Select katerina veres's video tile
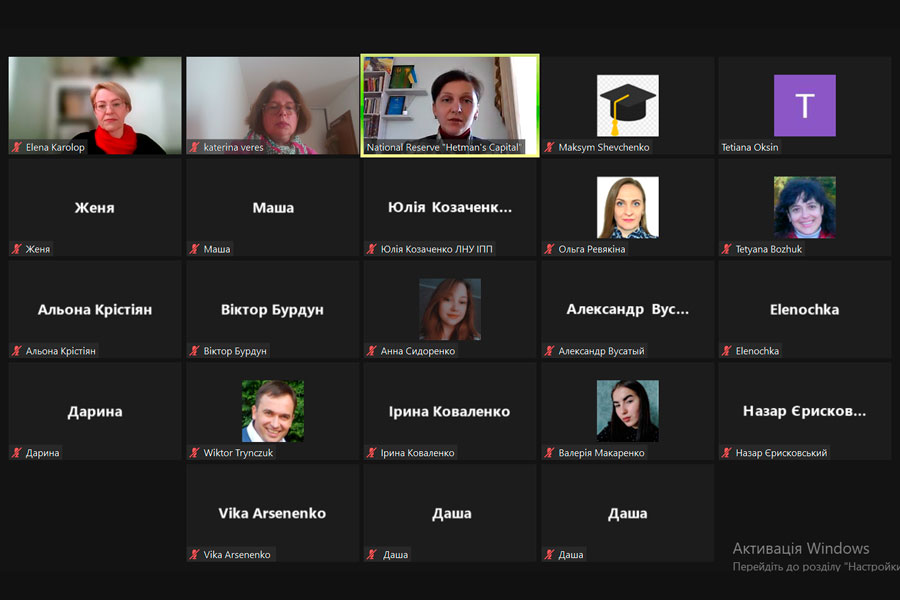The image size is (900, 600). pyautogui.click(x=273, y=106)
